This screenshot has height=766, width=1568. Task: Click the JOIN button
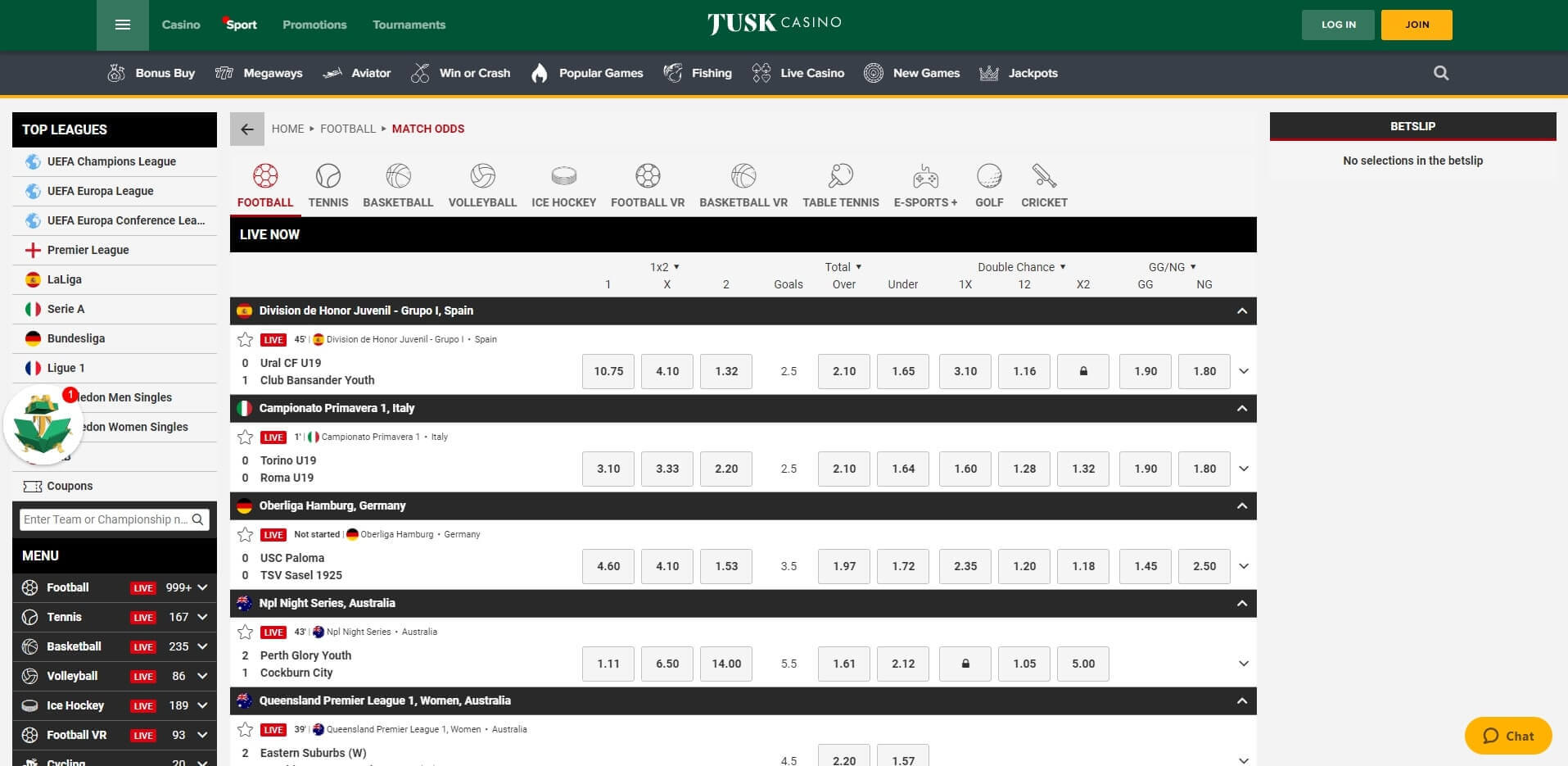pyautogui.click(x=1416, y=25)
